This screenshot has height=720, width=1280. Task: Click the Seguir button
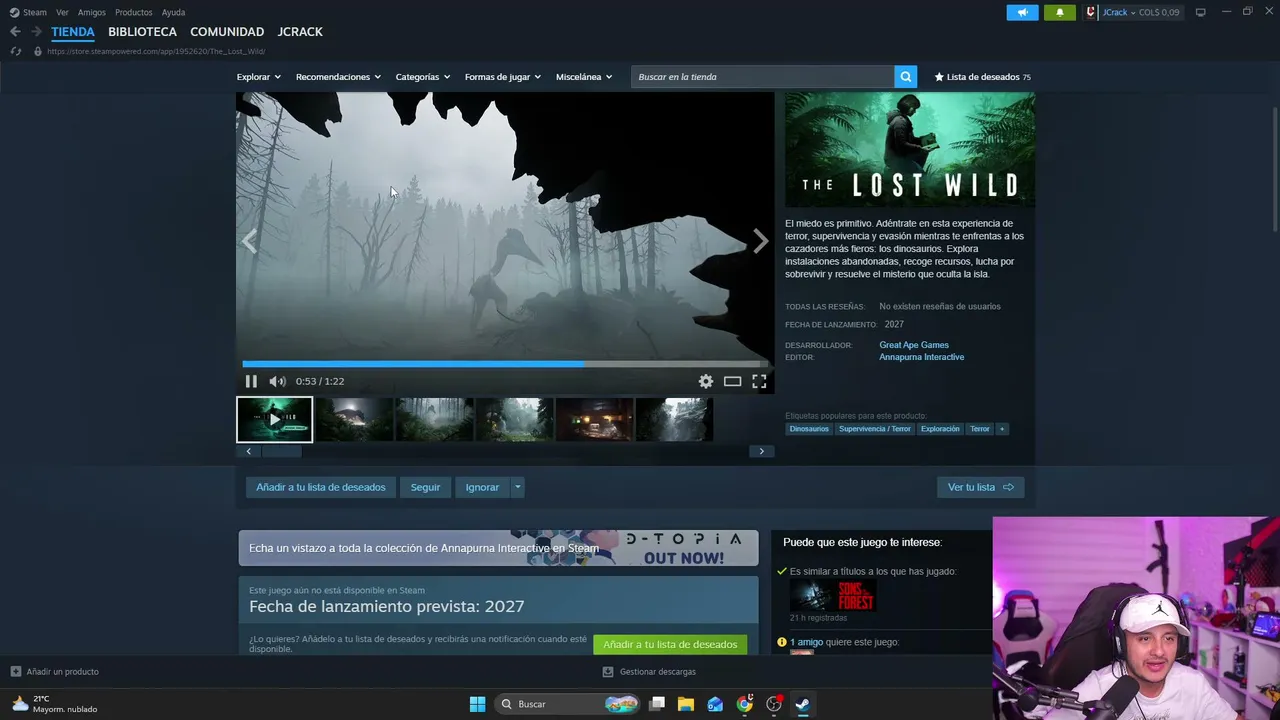[x=425, y=487]
